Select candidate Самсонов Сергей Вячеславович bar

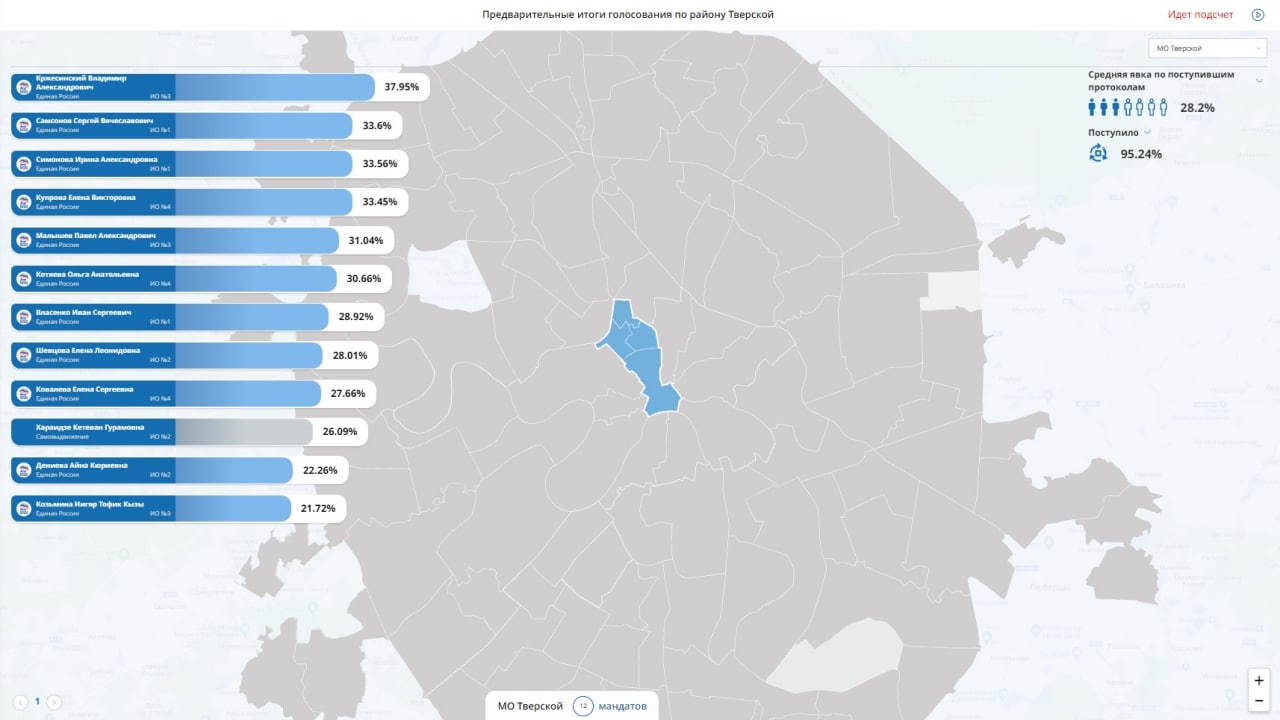(208, 125)
